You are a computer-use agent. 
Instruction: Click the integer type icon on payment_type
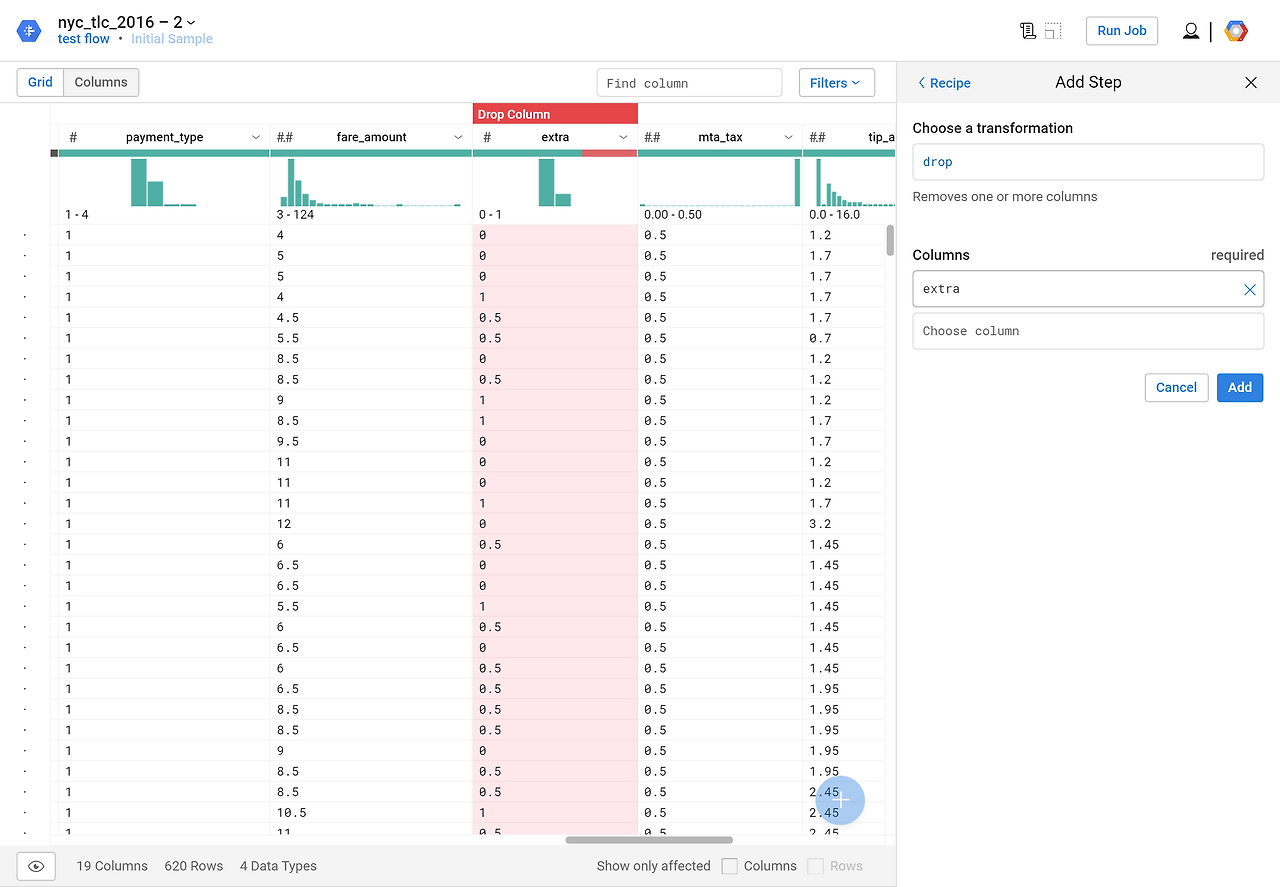click(73, 137)
